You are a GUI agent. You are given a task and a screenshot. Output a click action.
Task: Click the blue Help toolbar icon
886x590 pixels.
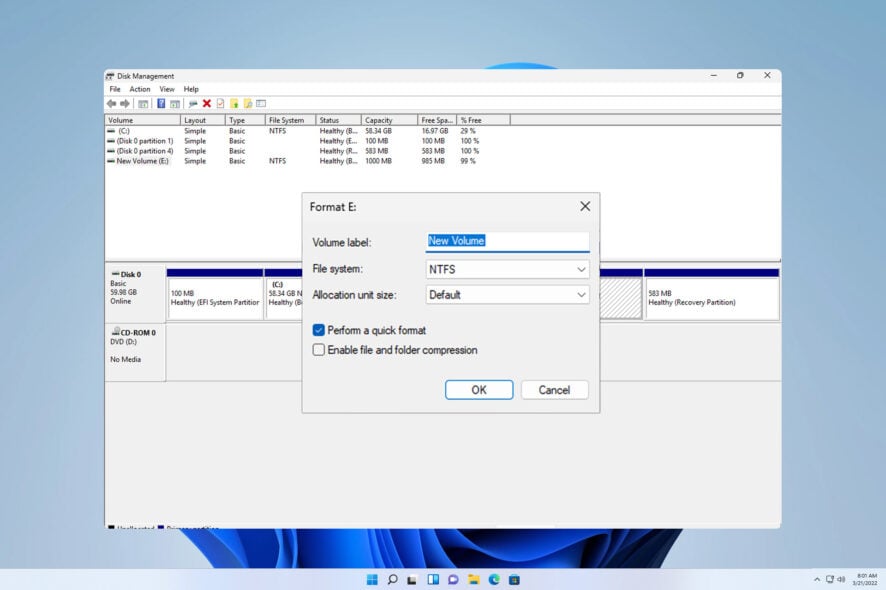point(161,103)
